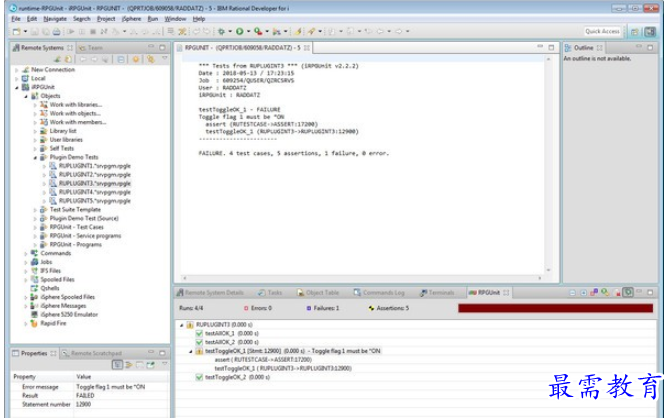Screen dimensions: 670x418
Task: Switch to the Team tab
Action: point(91,48)
